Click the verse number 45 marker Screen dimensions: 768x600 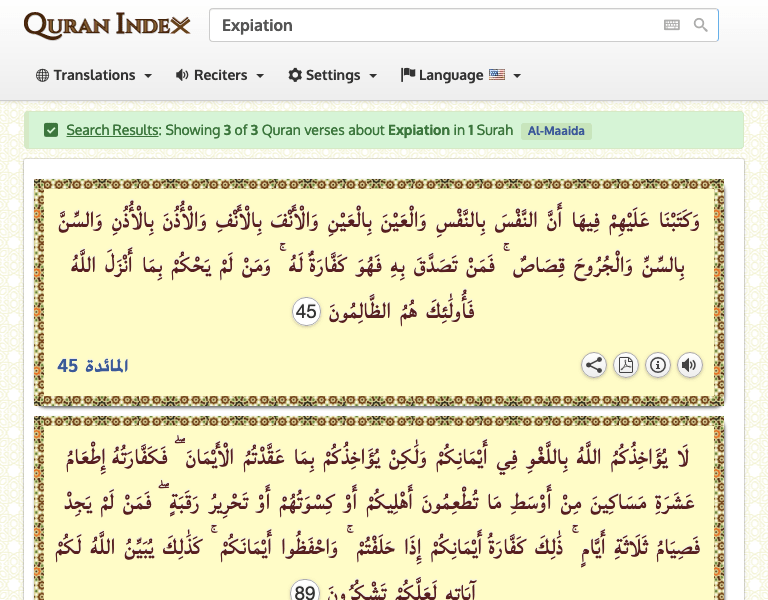tap(306, 312)
